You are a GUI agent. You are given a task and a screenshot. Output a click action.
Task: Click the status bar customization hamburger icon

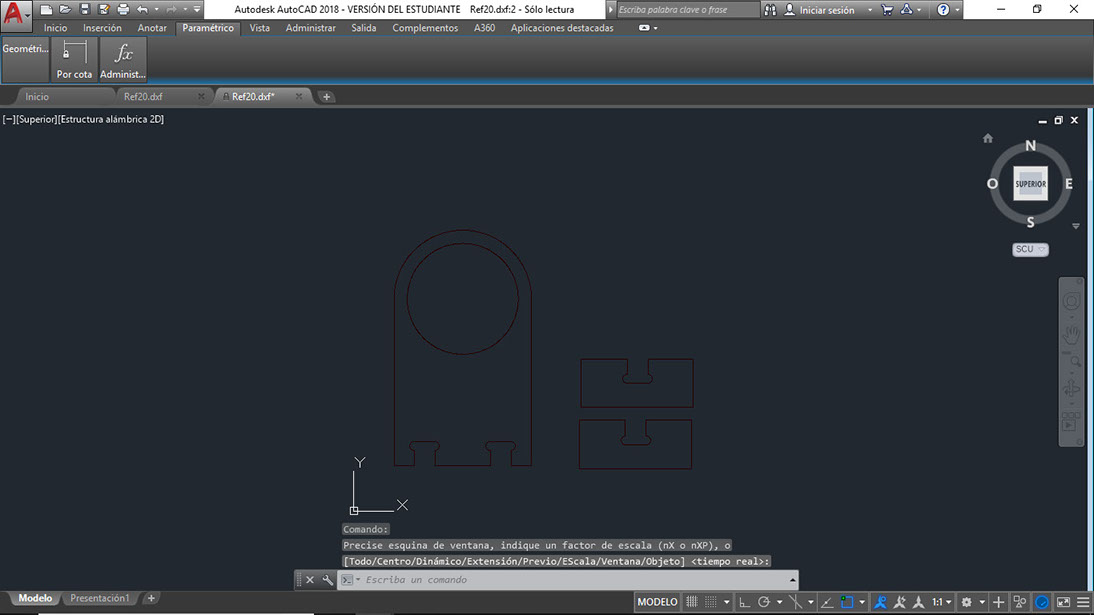(1083, 602)
